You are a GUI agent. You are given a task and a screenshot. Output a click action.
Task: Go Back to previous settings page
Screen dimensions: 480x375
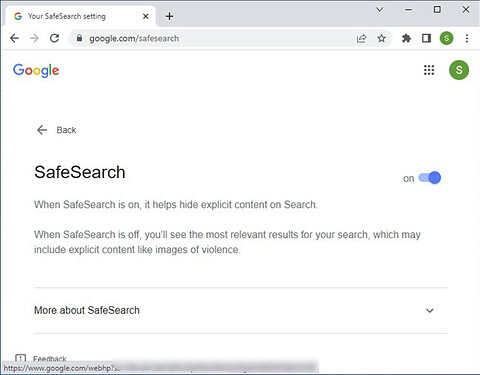56,130
